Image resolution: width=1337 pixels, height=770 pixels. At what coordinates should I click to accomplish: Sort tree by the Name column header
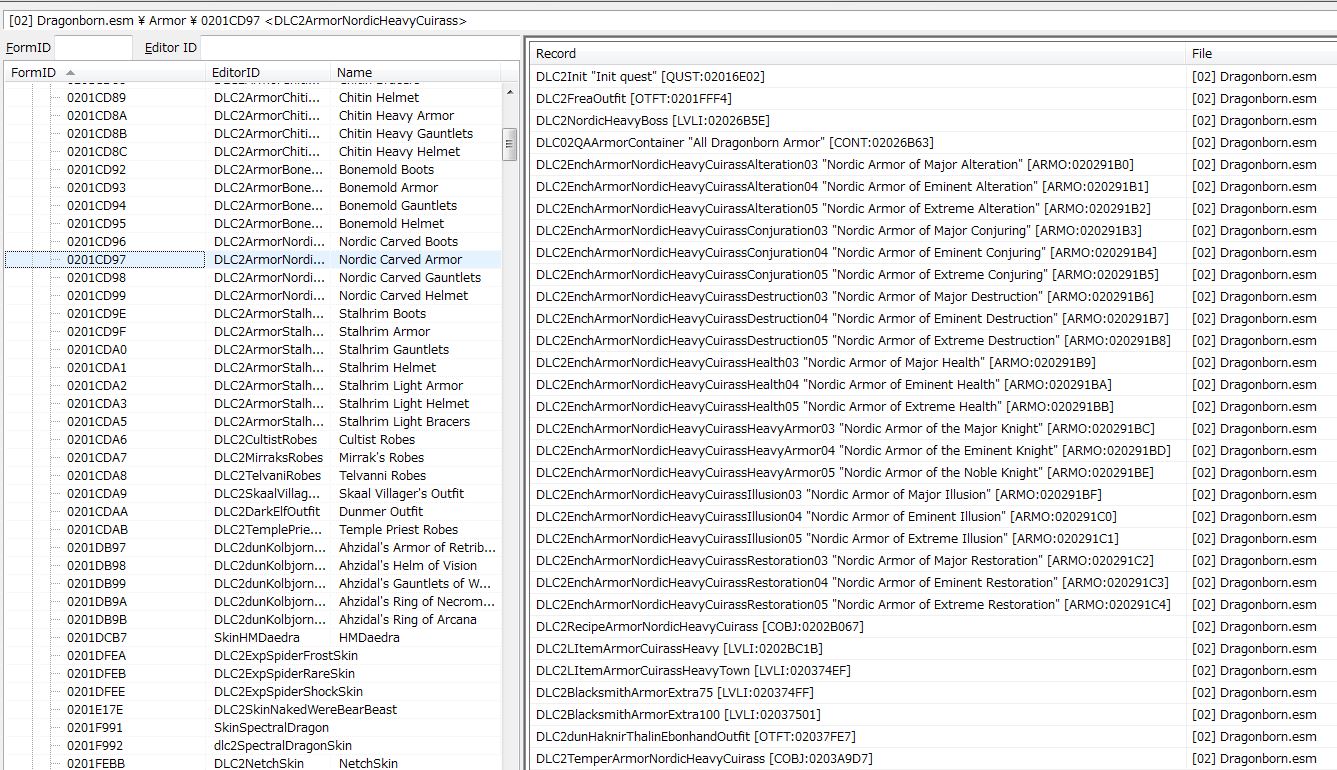(x=416, y=72)
